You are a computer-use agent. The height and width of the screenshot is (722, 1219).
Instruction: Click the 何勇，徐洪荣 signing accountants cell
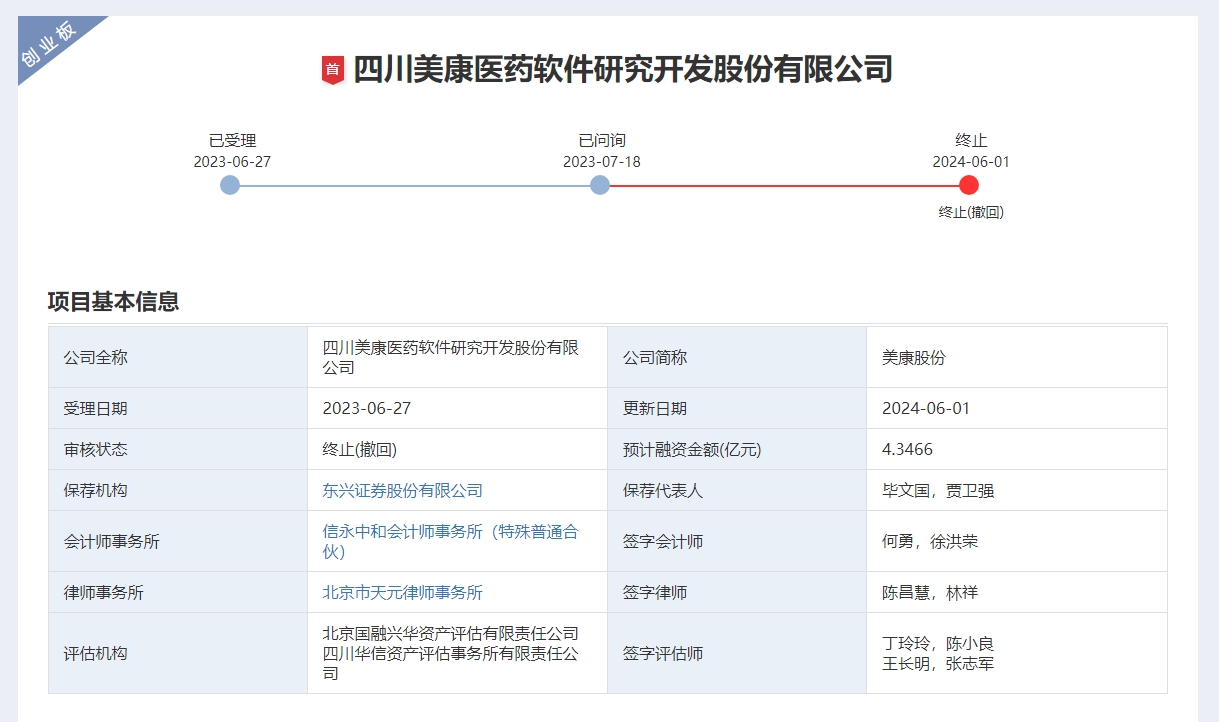(930, 542)
